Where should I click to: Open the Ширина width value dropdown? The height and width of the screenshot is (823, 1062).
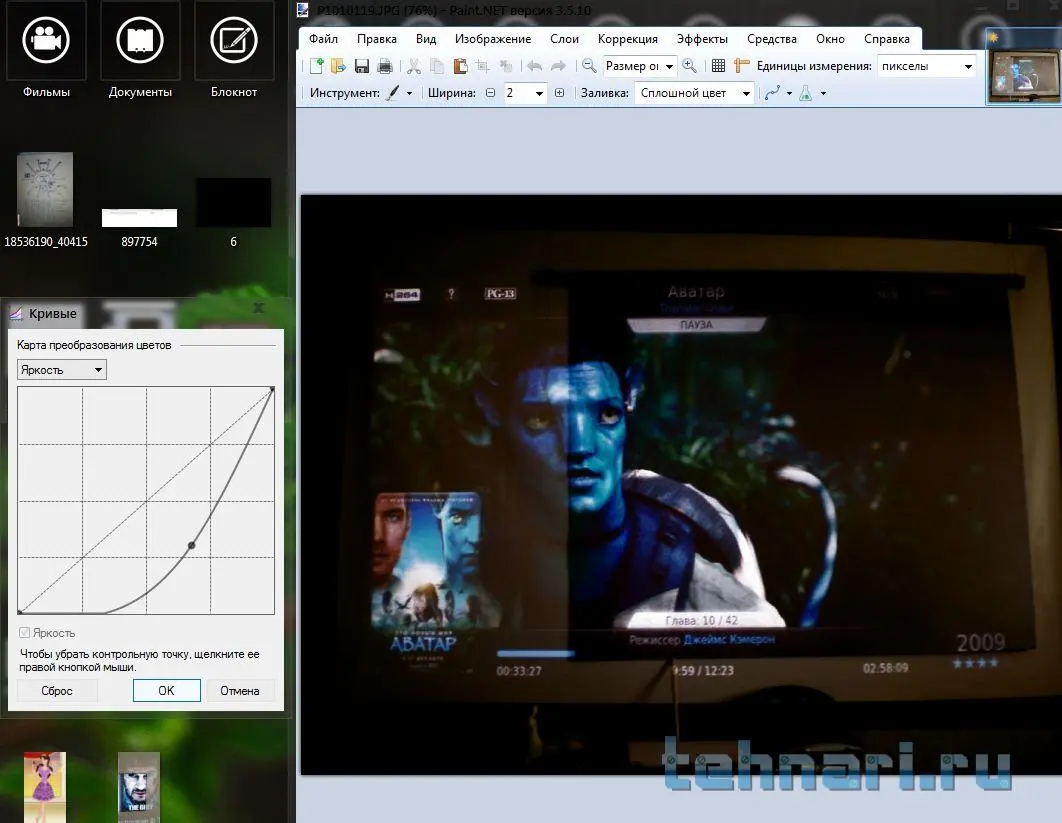click(x=525, y=93)
